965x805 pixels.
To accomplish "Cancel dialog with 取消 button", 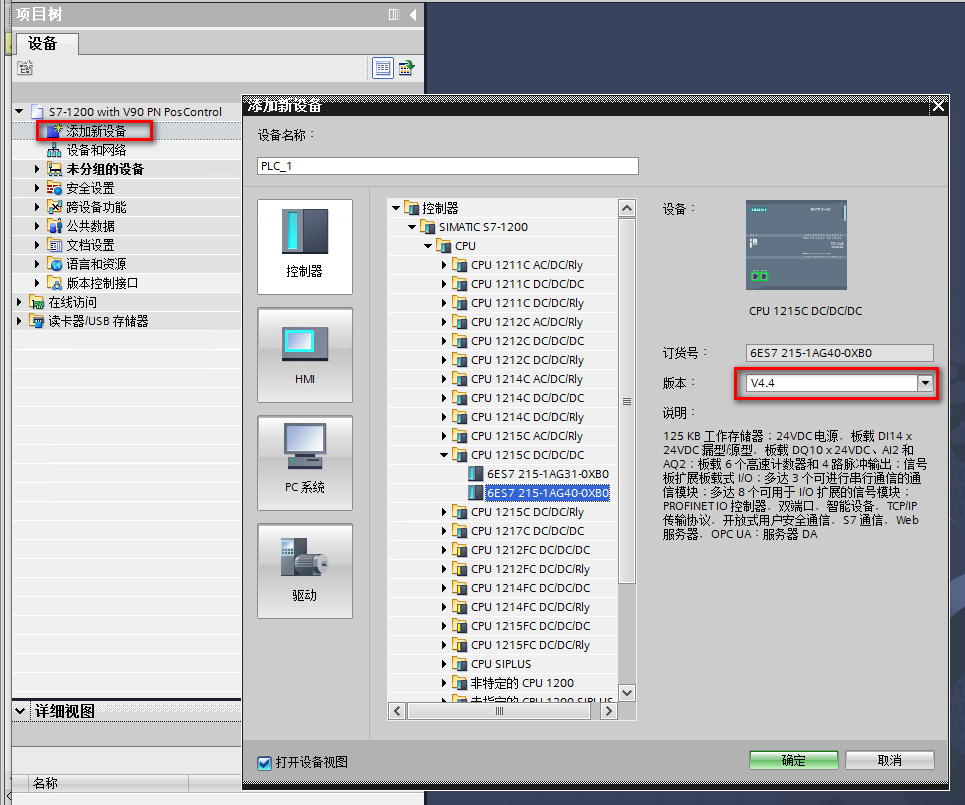I will [x=889, y=760].
